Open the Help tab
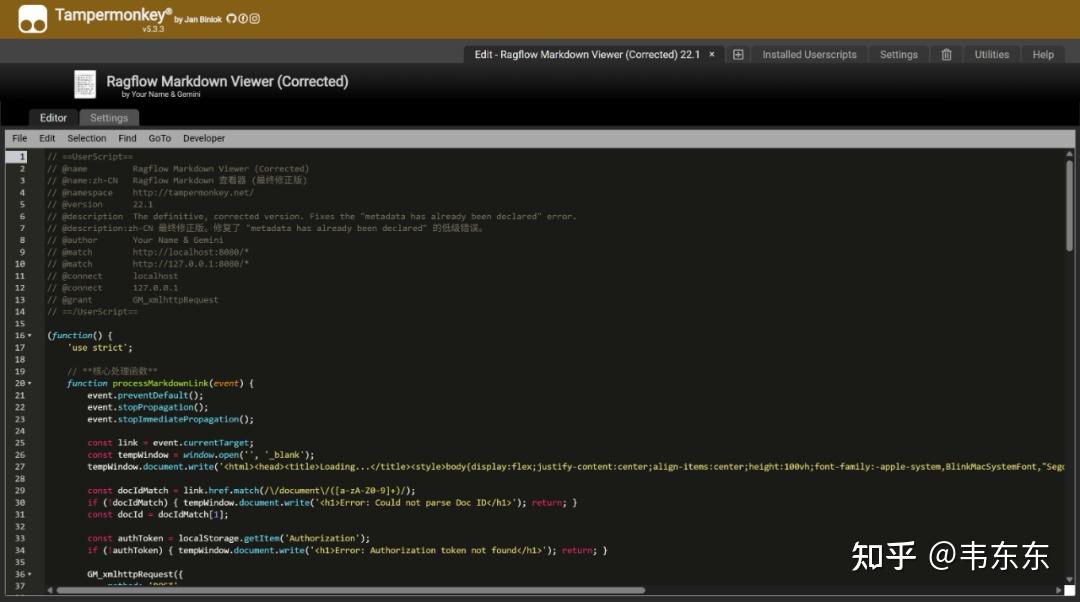The height and width of the screenshot is (602, 1080). [x=1043, y=54]
